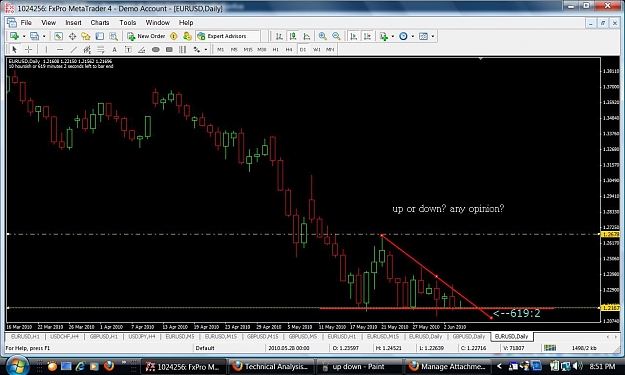Image resolution: width=625 pixels, height=375 pixels.
Task: Switch to line chart type
Action: (x=307, y=36)
